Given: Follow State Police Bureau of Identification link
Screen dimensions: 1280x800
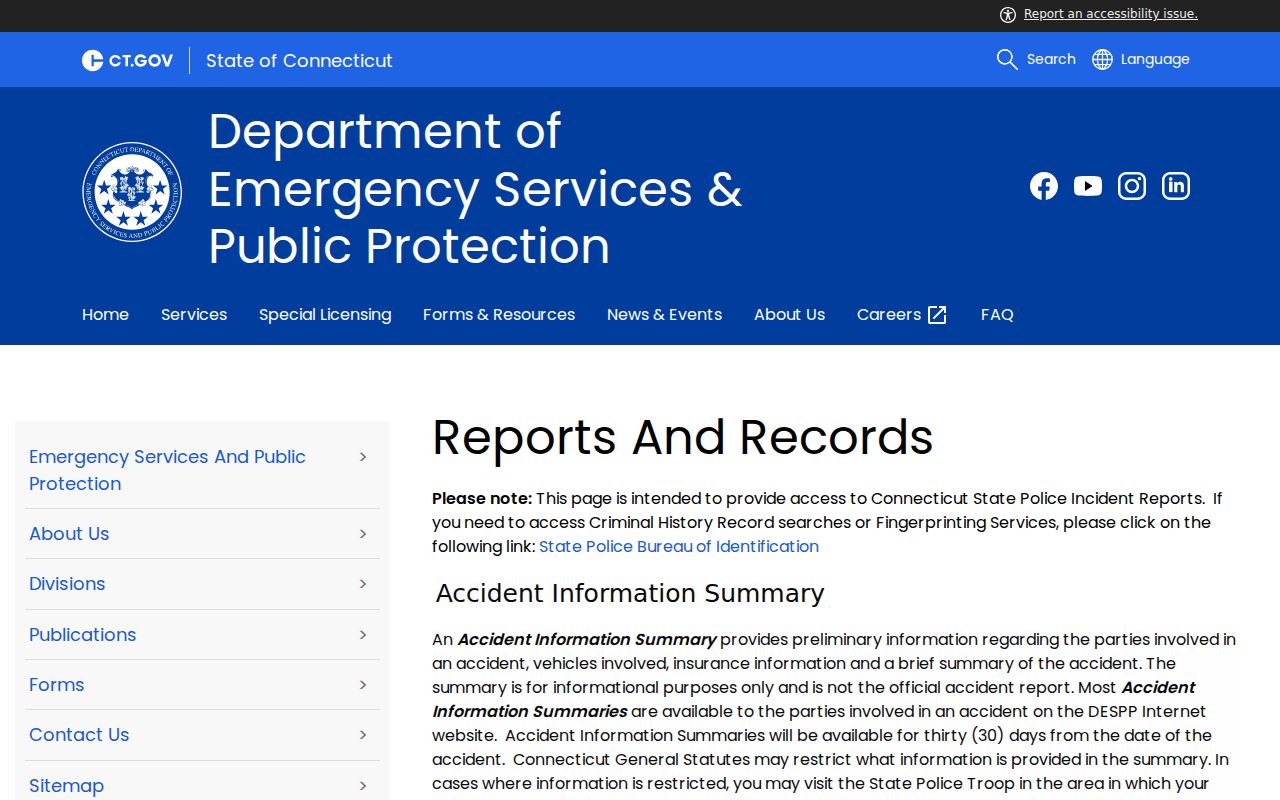Looking at the screenshot, I should point(679,546).
